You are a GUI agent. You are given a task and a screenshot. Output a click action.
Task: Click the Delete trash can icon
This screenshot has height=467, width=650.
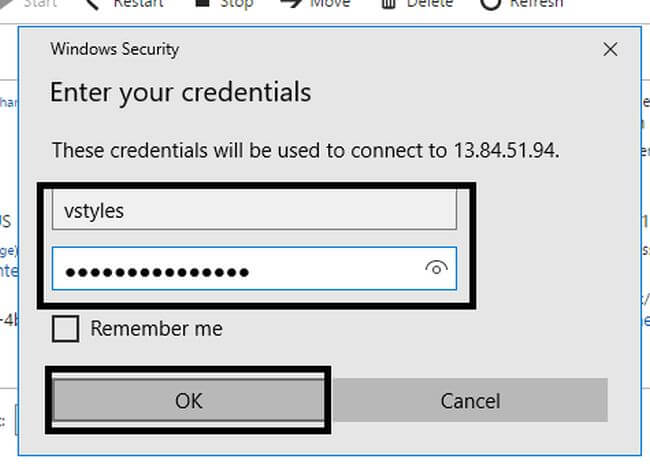click(x=391, y=4)
